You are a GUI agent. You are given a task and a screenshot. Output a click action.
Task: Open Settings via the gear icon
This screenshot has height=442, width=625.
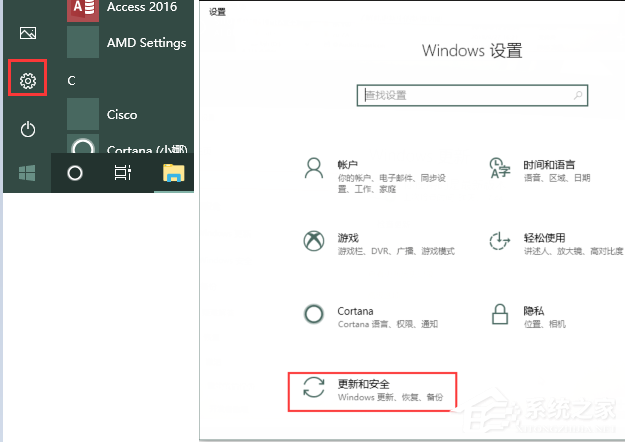click(28, 81)
